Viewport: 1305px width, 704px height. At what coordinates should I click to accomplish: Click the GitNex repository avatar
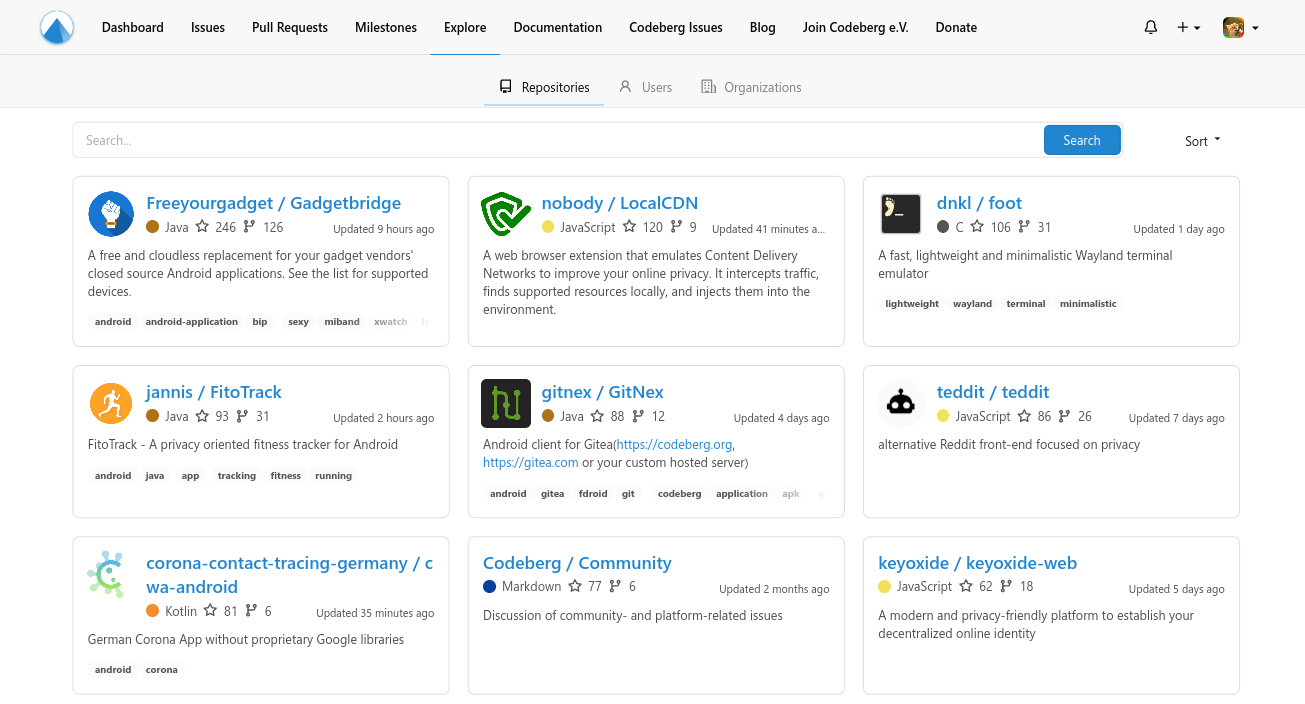(x=506, y=403)
